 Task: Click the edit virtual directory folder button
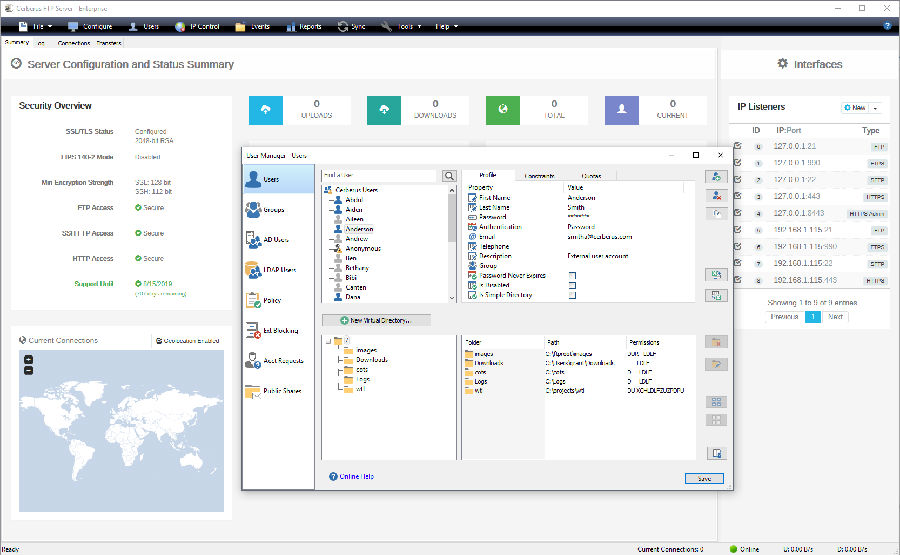pyautogui.click(x=716, y=364)
